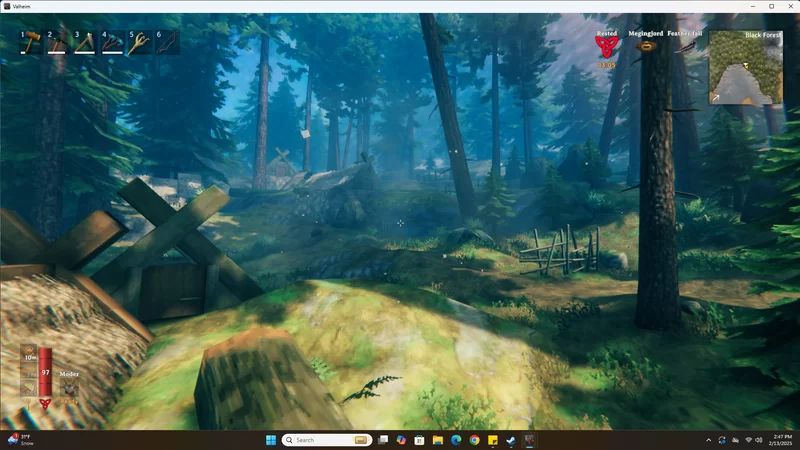Click the red triquetra icon below health bar
Image resolution: width=800 pixels, height=450 pixels.
pos(45,404)
